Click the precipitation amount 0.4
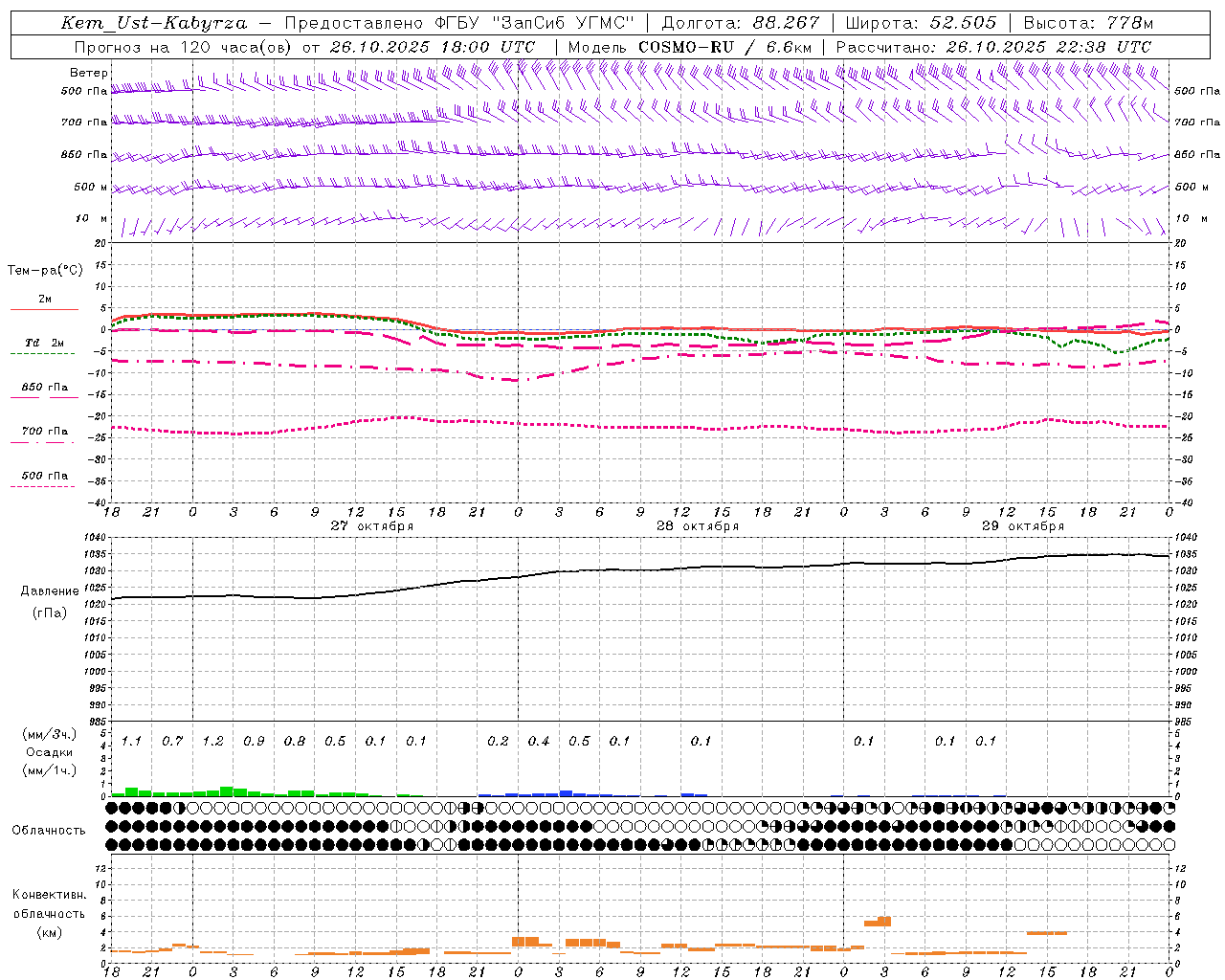This screenshot has width=1225, height=980. point(539,742)
